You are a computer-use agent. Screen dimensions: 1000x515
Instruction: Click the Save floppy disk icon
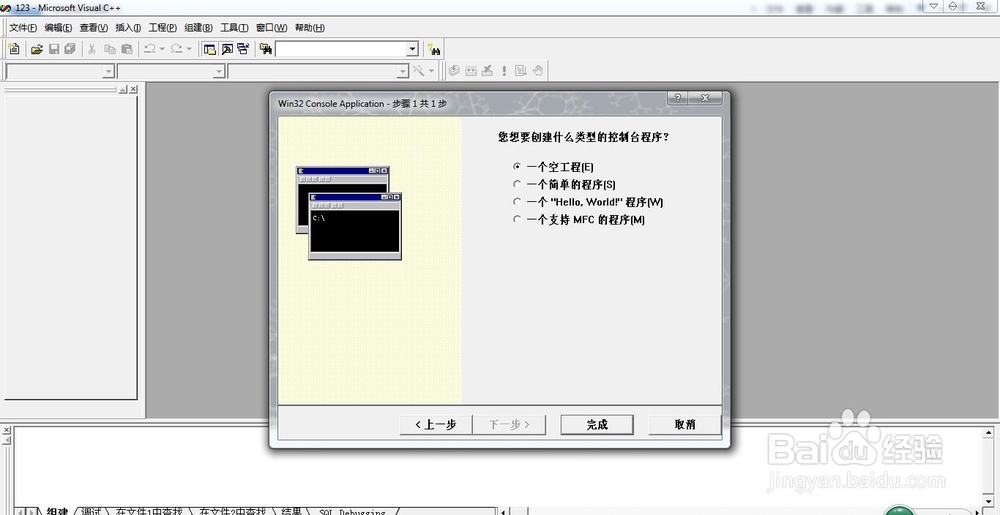pyautogui.click(x=54, y=49)
